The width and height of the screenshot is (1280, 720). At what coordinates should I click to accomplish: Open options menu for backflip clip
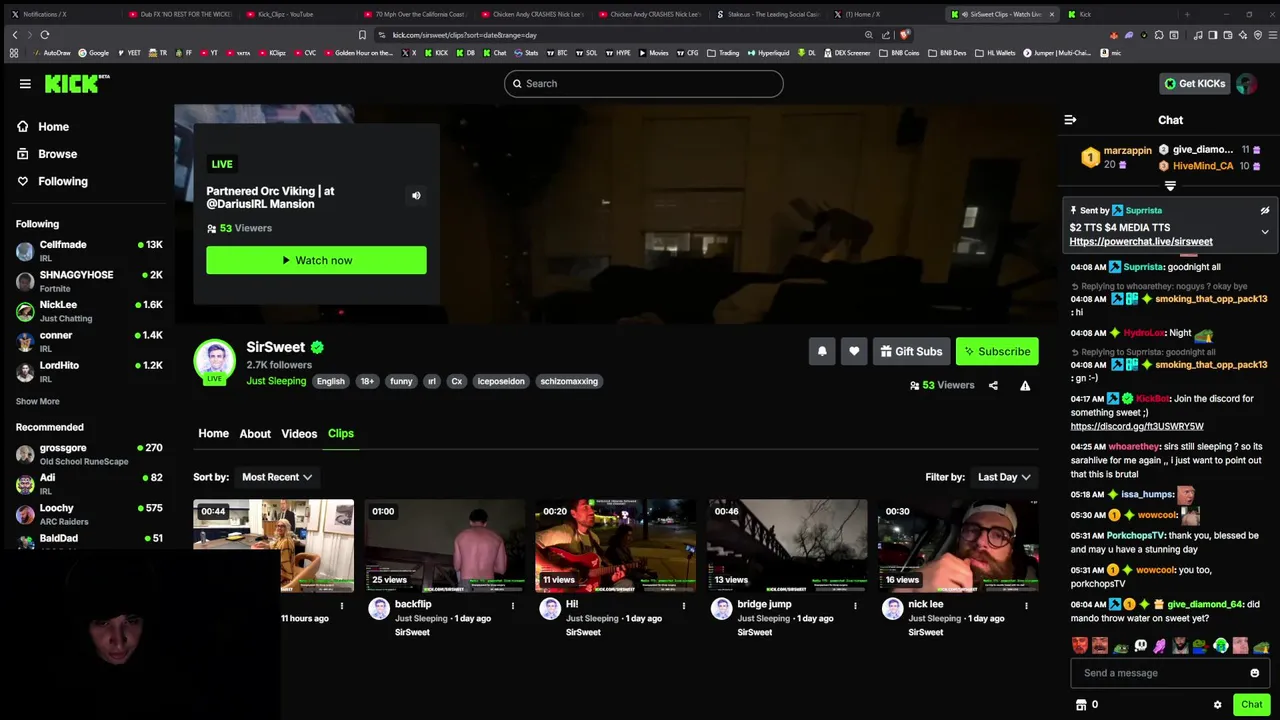[x=513, y=606]
